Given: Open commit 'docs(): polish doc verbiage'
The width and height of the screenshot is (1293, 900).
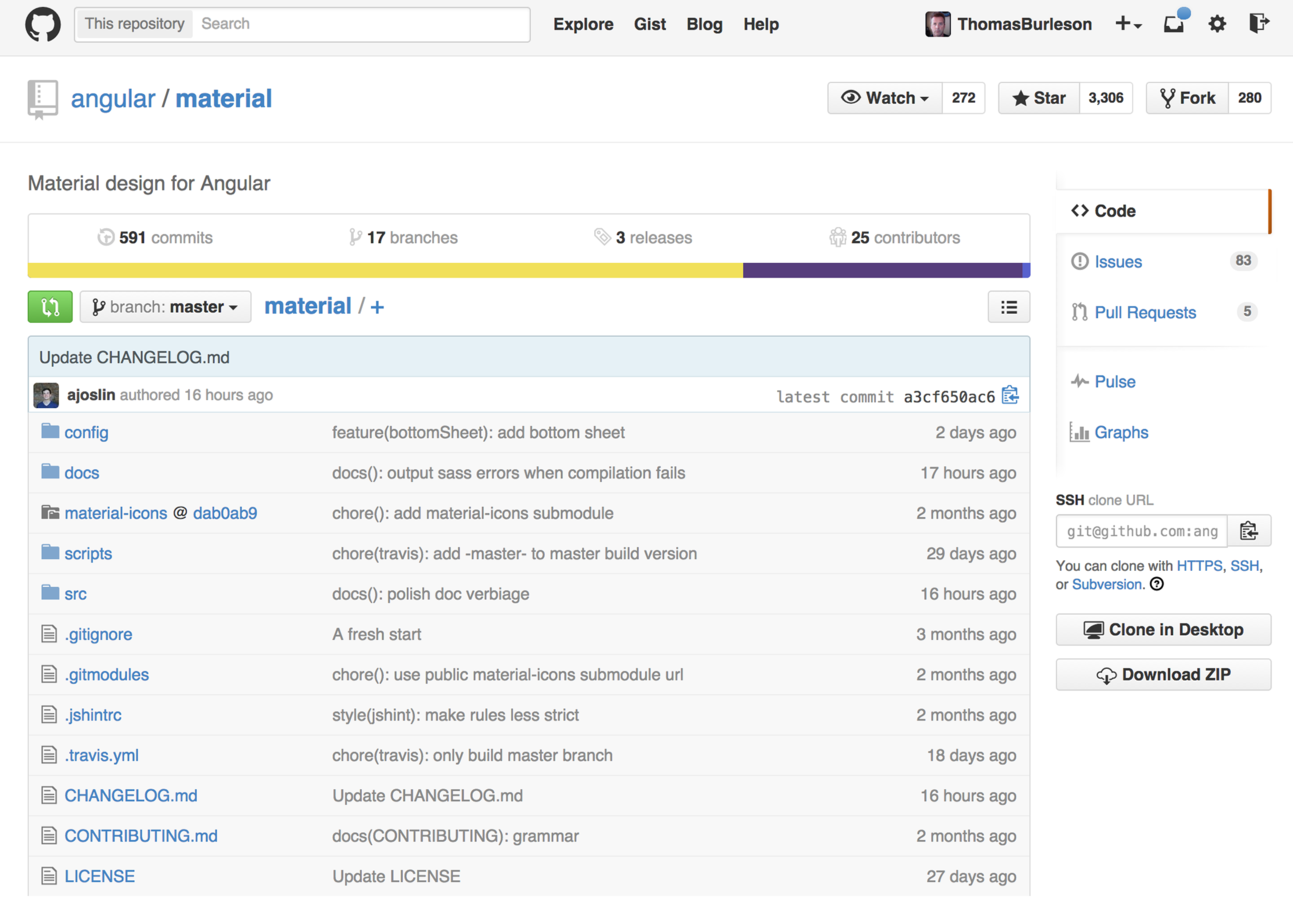Looking at the screenshot, I should click(431, 594).
